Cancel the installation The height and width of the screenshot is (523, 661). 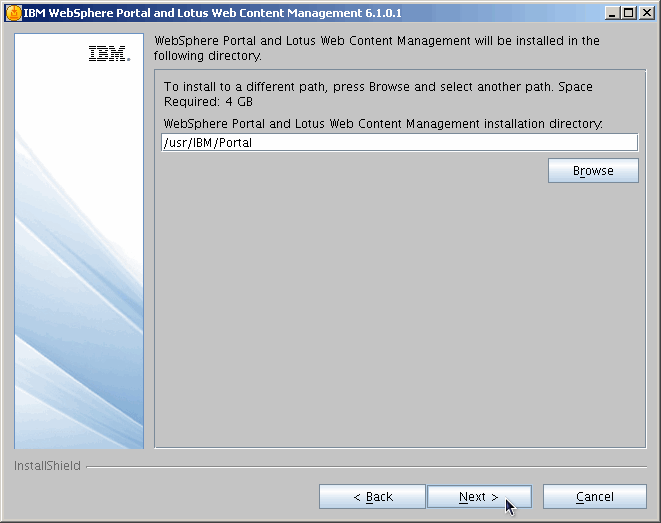tap(594, 497)
